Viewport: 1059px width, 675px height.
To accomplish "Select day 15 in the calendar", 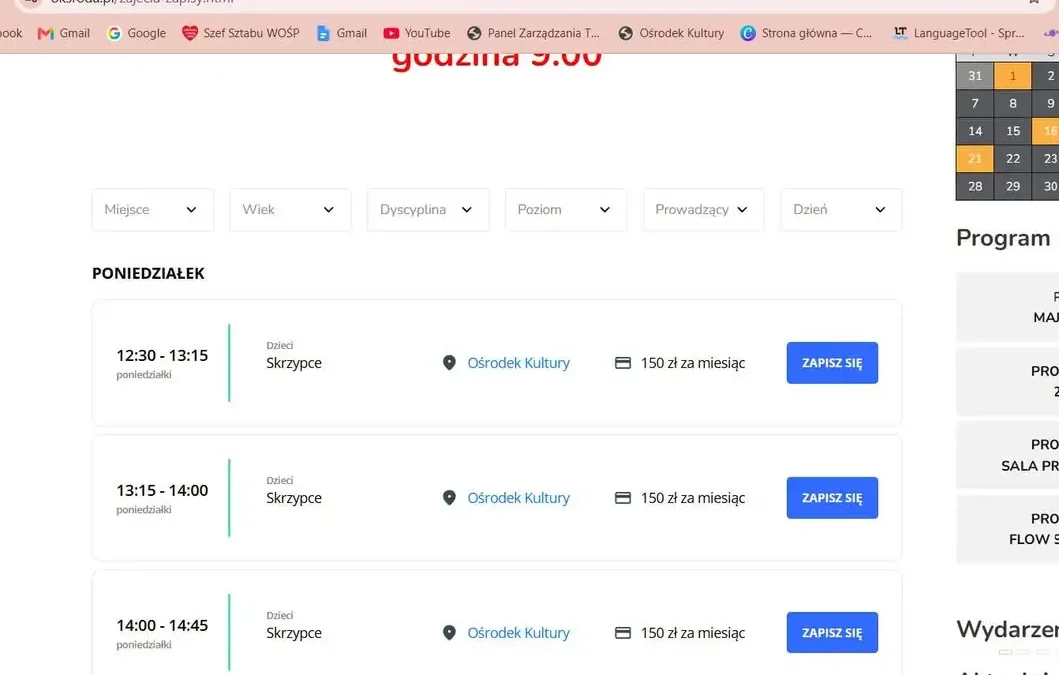I will (x=1012, y=131).
